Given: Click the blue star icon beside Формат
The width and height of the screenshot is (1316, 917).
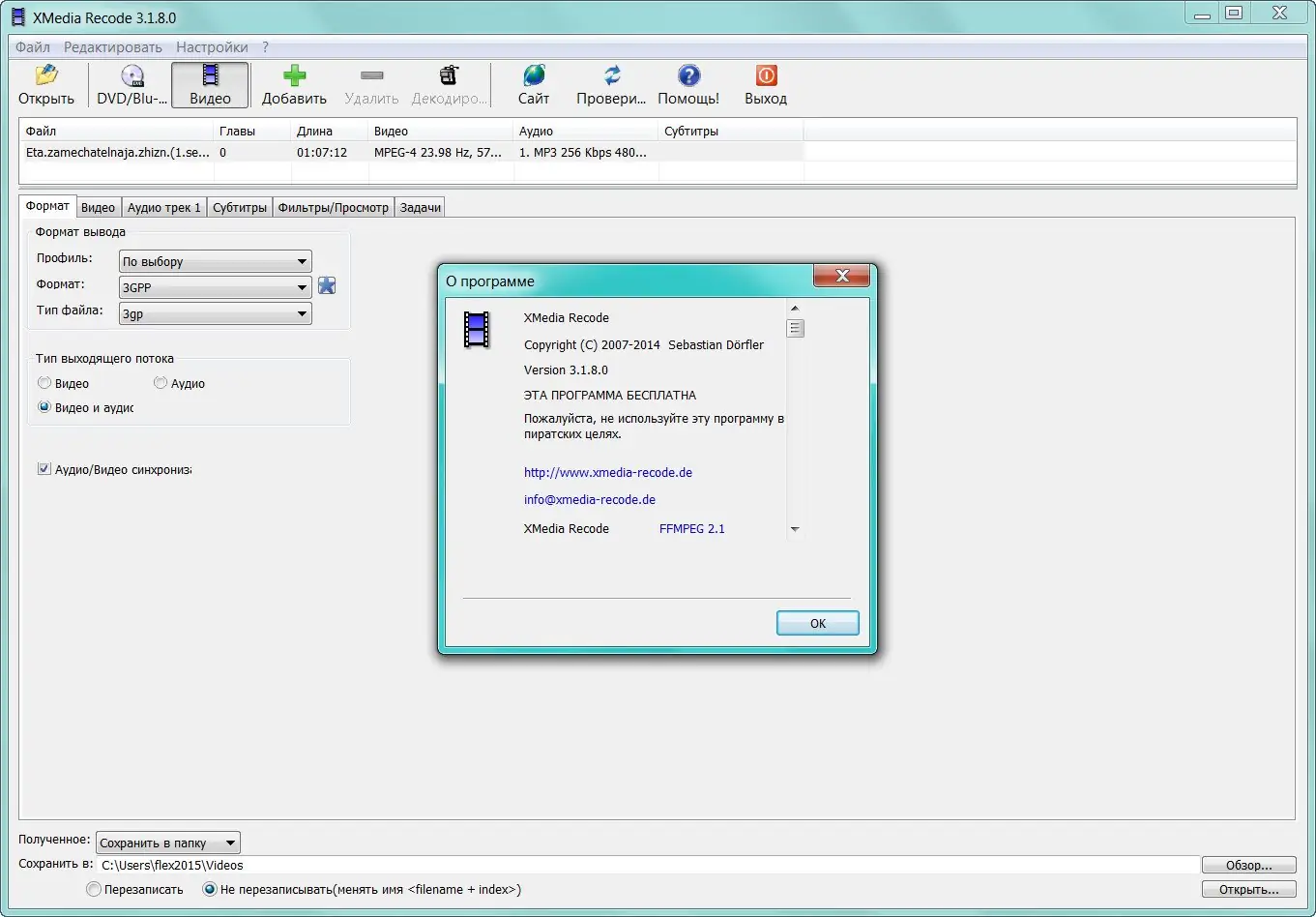Looking at the screenshot, I should click(327, 285).
